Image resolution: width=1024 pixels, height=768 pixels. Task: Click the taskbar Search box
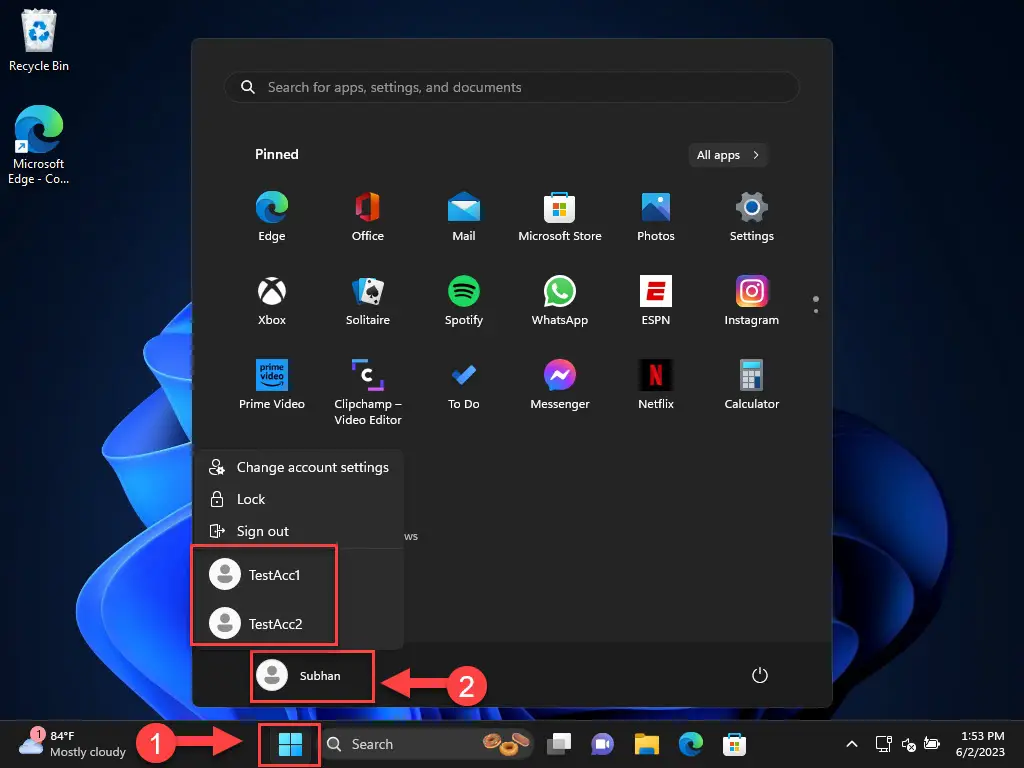point(428,744)
